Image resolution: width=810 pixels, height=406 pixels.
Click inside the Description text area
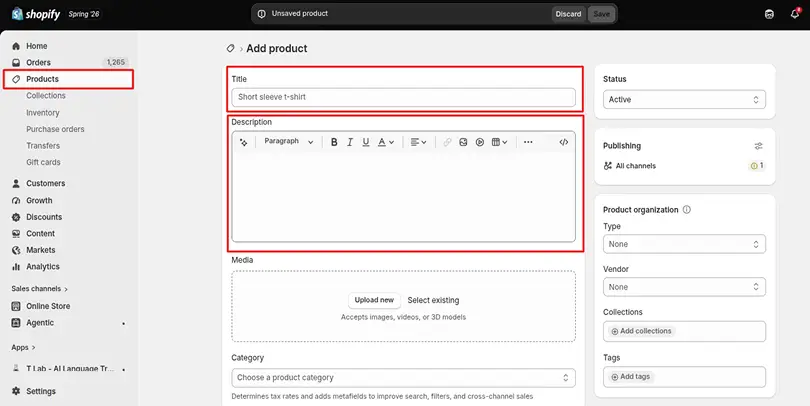tap(403, 196)
